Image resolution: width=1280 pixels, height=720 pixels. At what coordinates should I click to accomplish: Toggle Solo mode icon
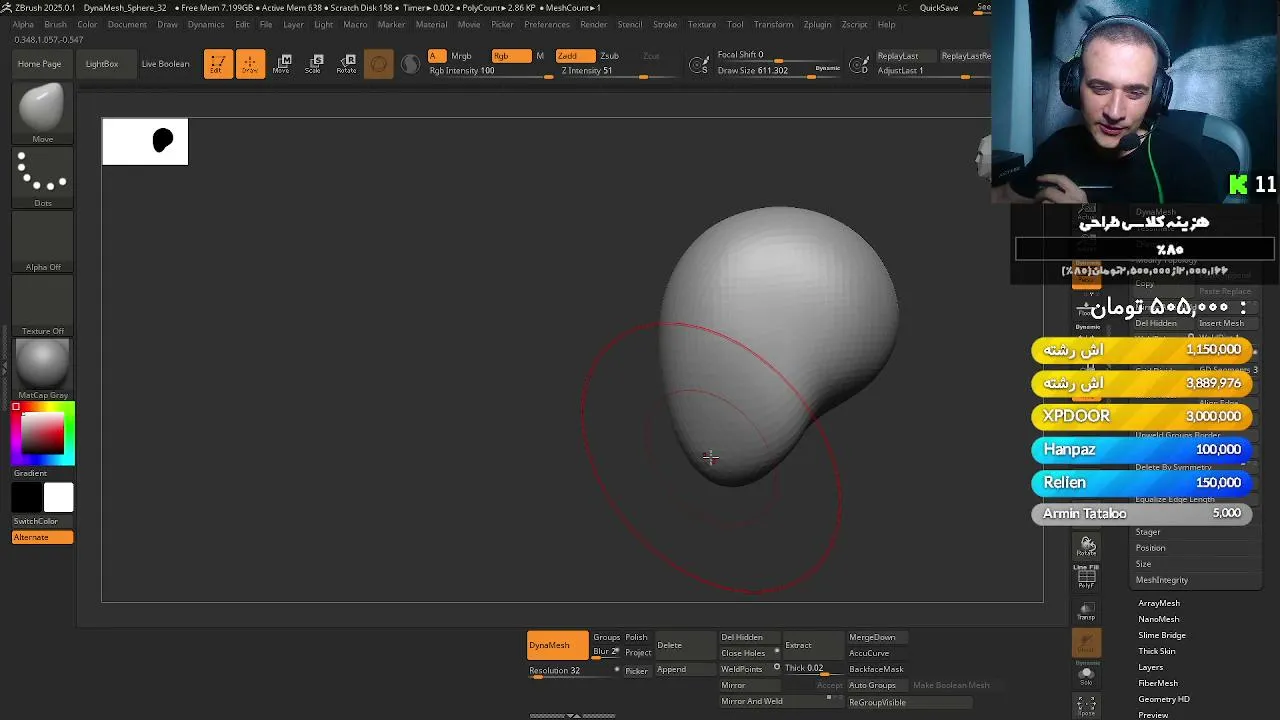click(x=1087, y=675)
